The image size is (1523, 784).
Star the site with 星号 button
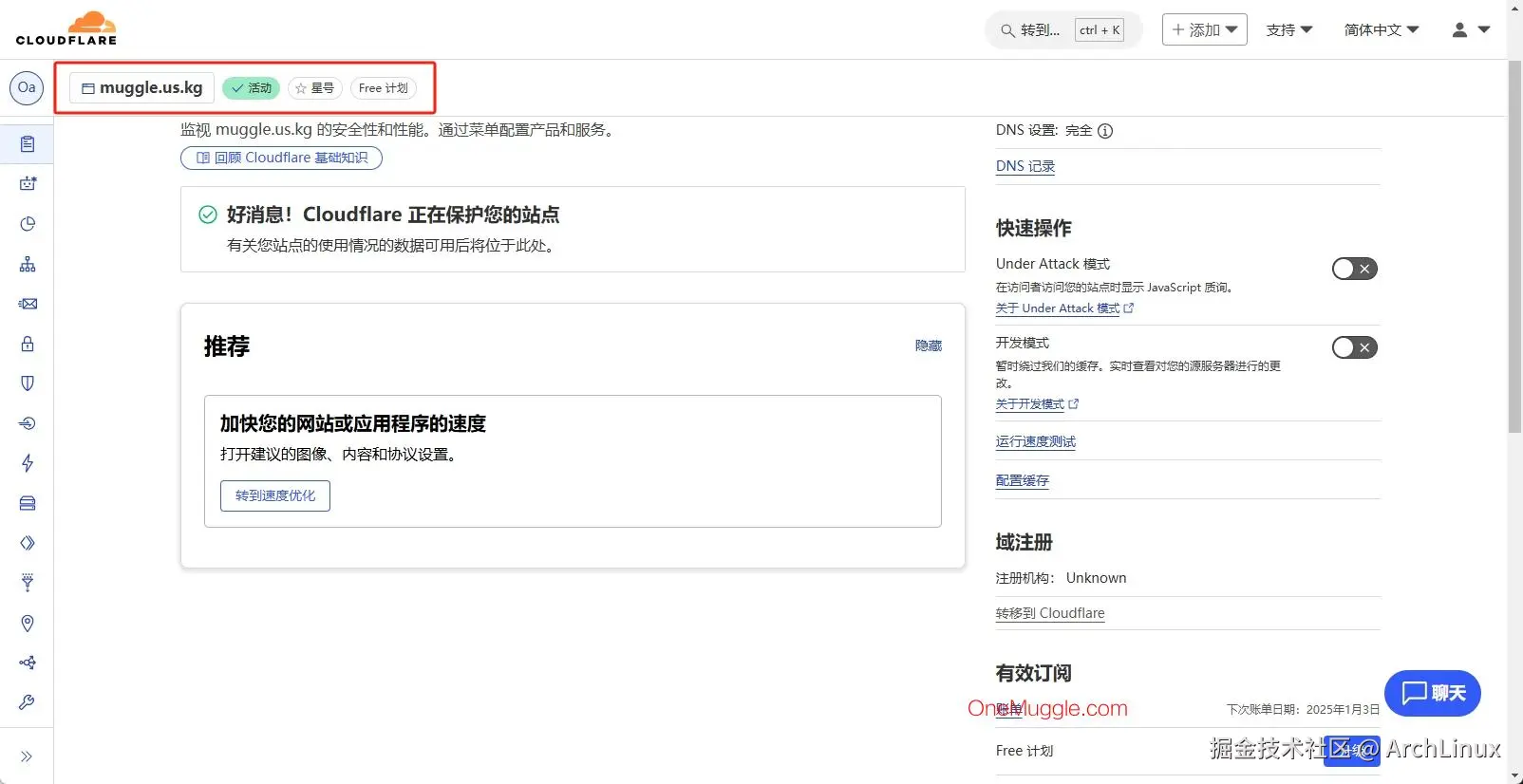tap(314, 88)
